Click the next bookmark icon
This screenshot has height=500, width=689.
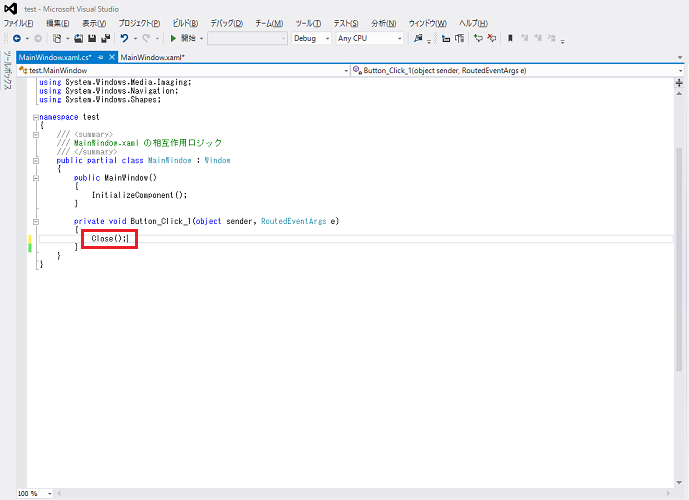click(538, 39)
